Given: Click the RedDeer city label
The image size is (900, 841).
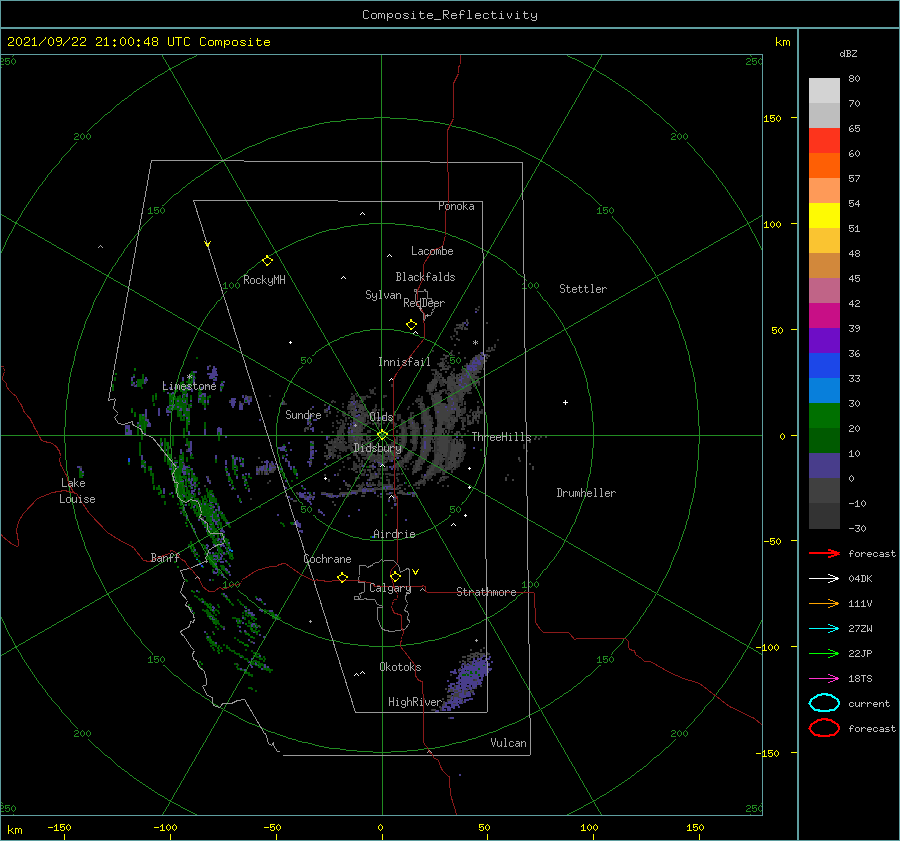Looking at the screenshot, I should [424, 303].
